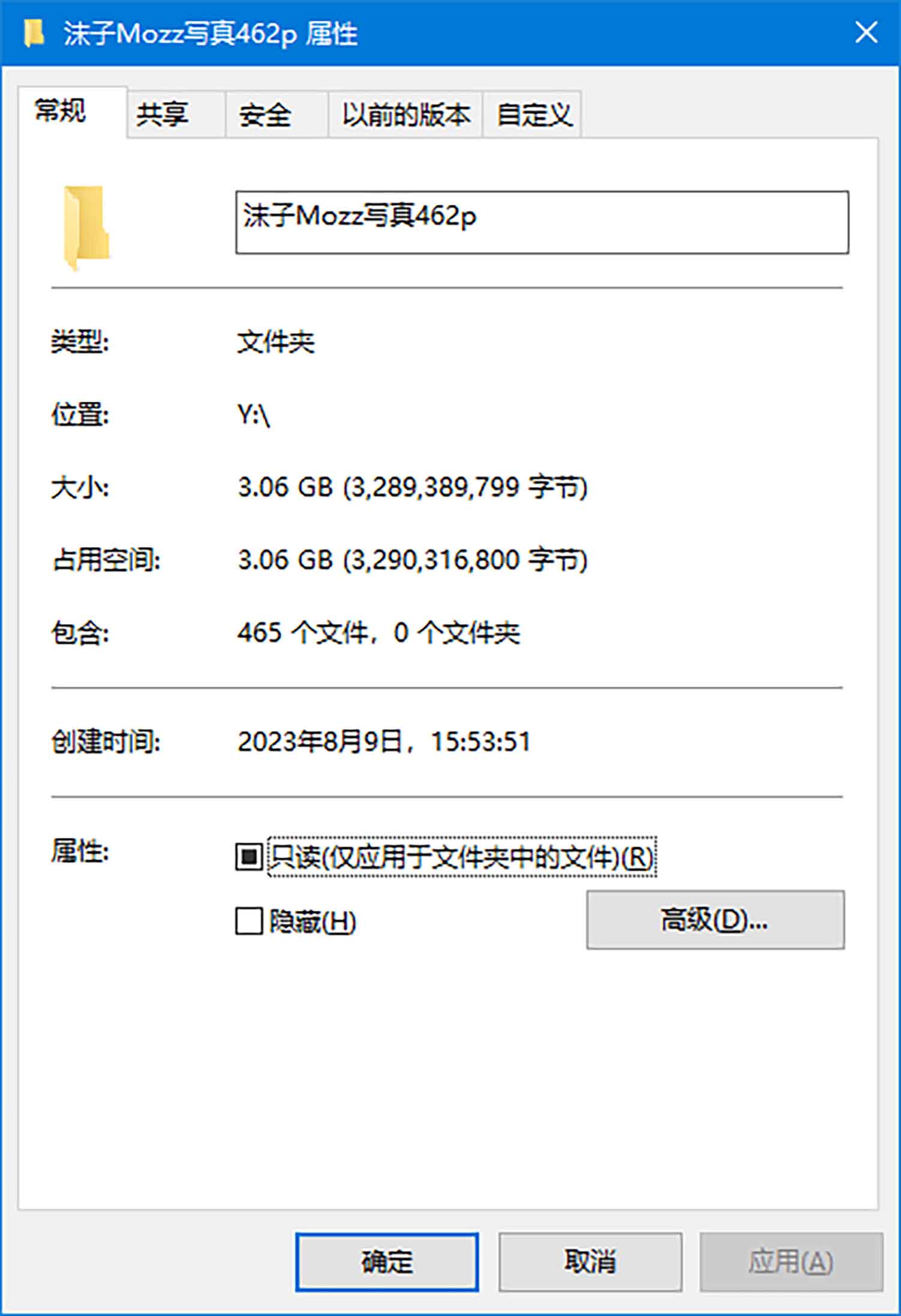Click the Y:\ location value text
901x1316 pixels.
point(253,414)
